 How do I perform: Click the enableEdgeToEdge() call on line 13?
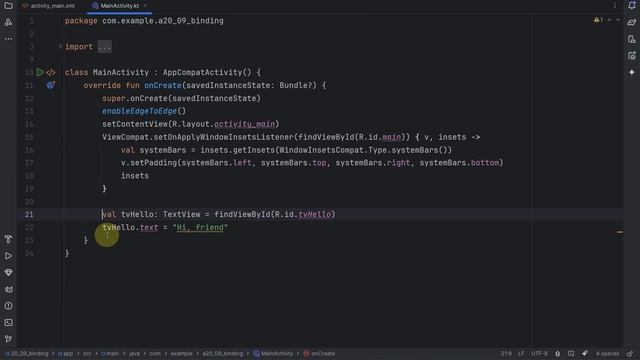(x=144, y=111)
